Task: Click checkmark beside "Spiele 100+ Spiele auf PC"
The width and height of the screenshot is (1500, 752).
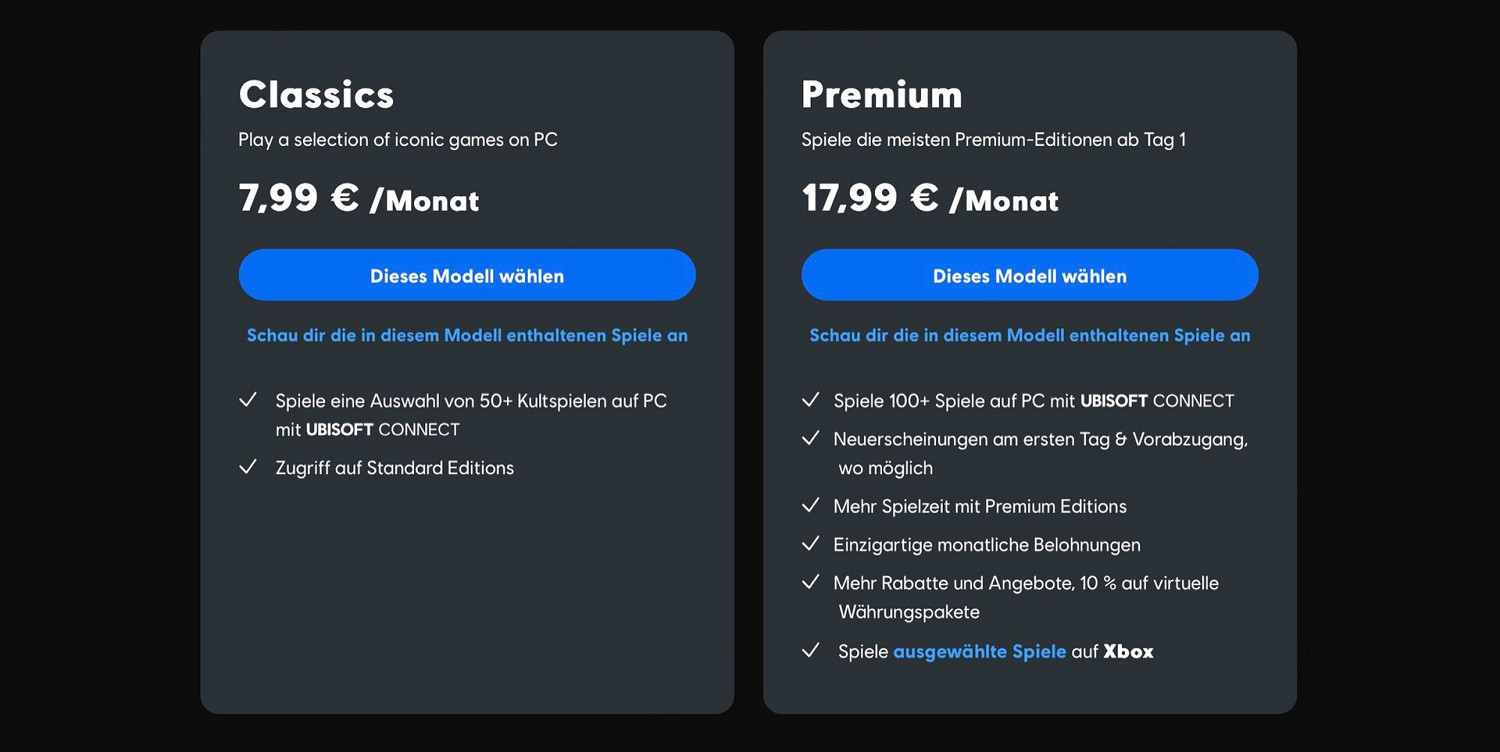Action: coord(811,400)
